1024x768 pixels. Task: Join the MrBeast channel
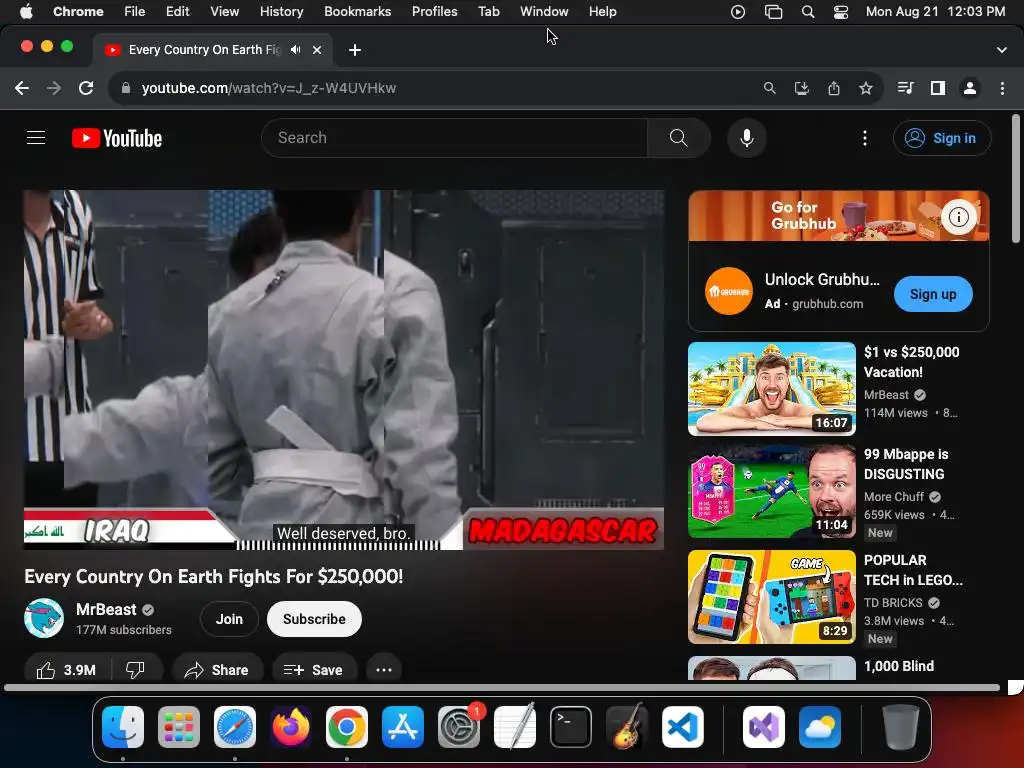point(229,619)
